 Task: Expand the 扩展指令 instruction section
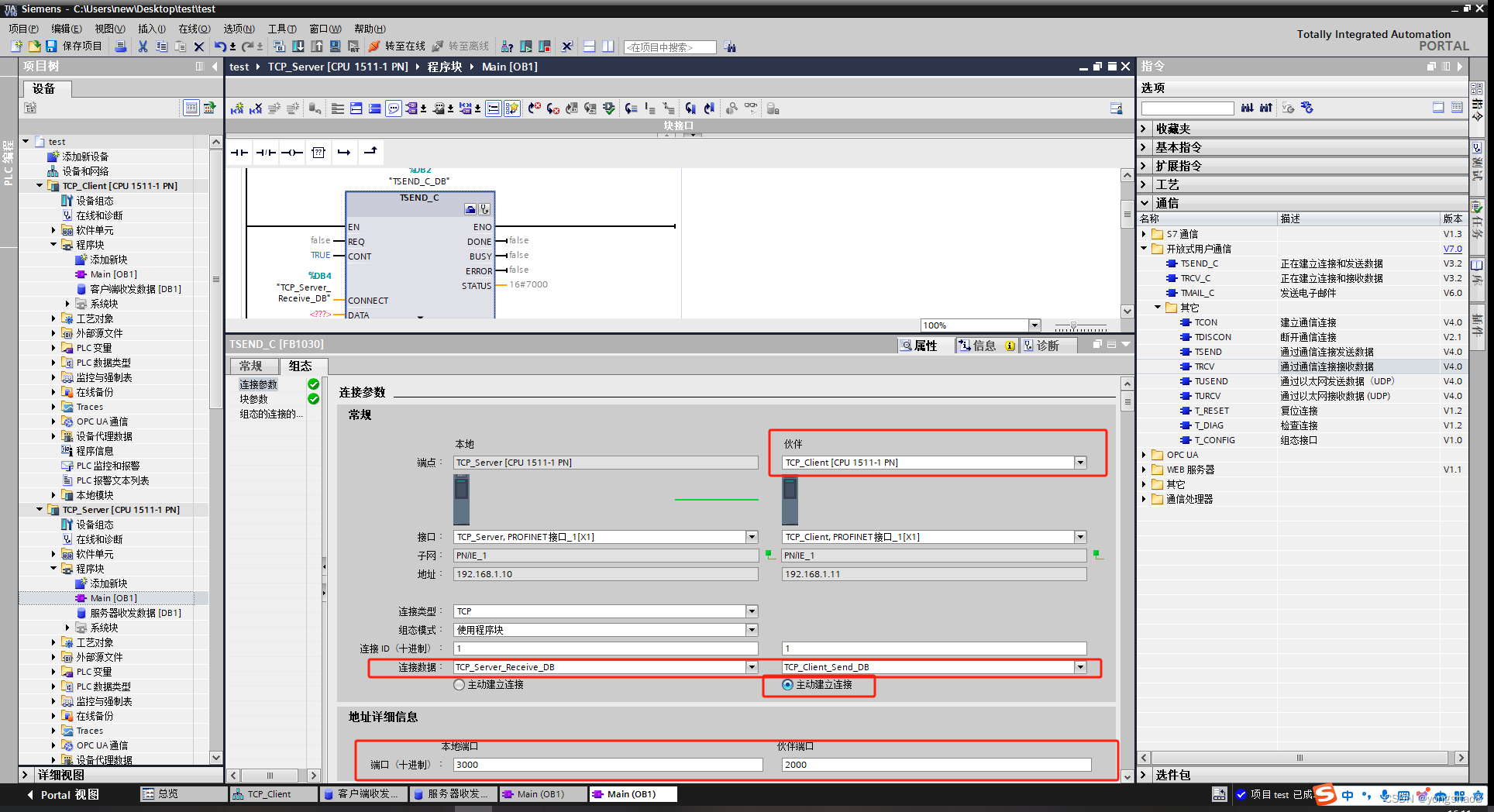[x=1145, y=166]
